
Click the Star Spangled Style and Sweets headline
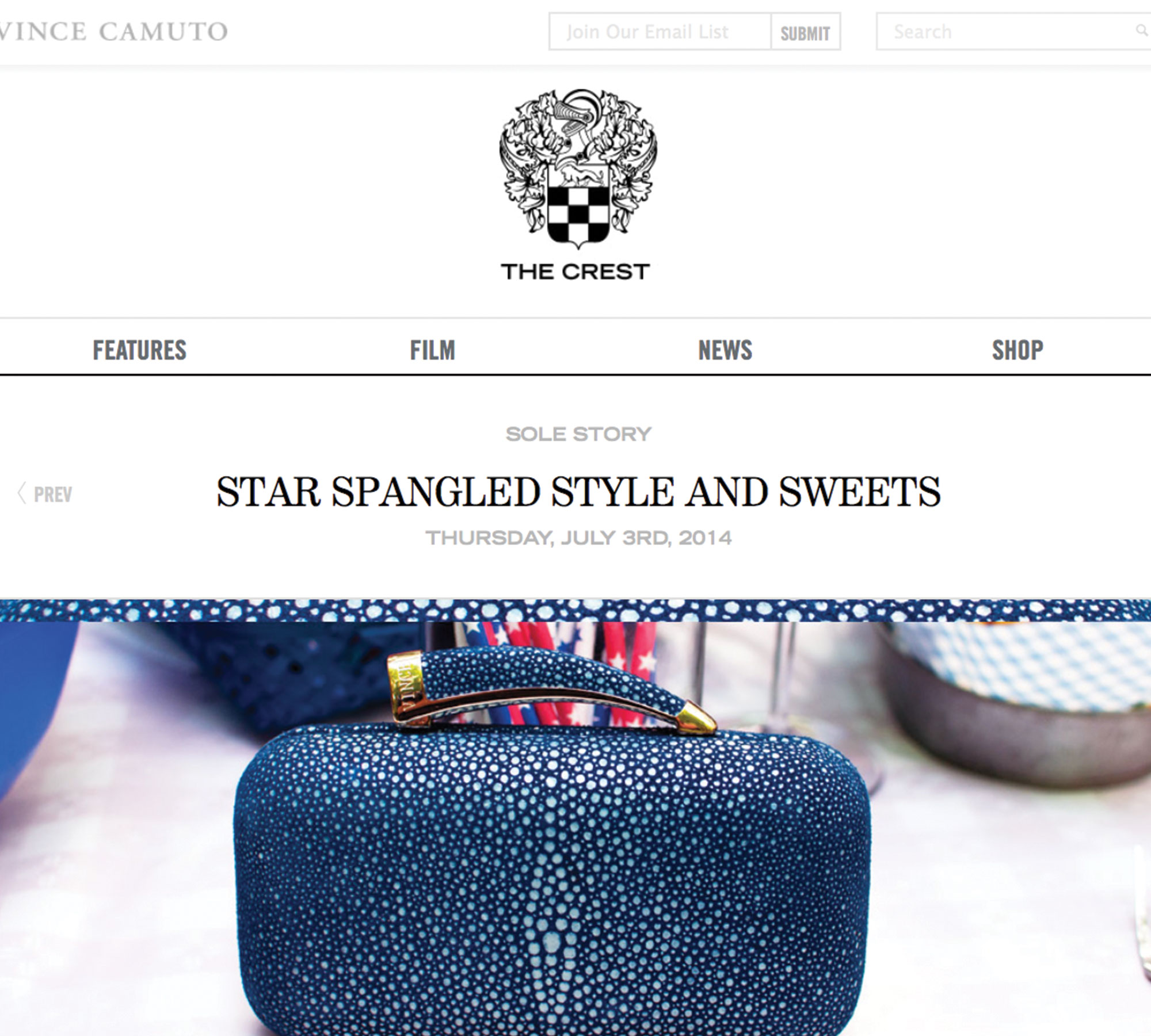[x=578, y=492]
